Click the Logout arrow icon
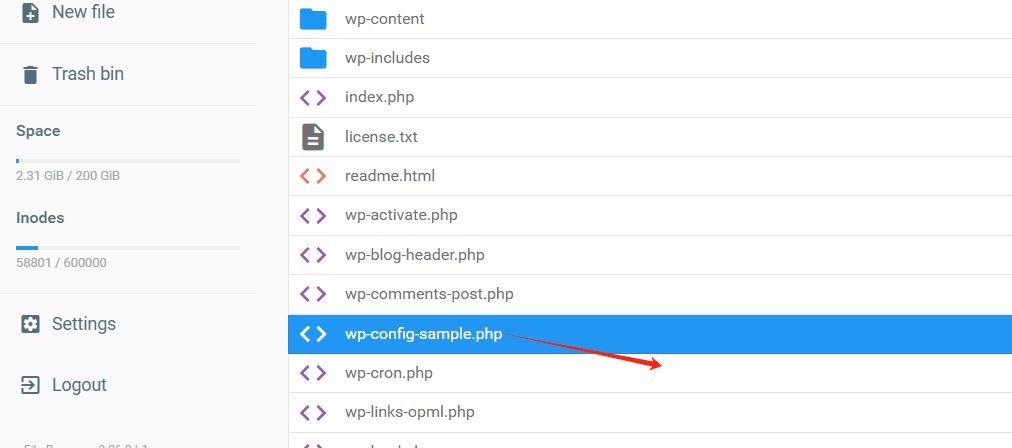 coord(31,385)
